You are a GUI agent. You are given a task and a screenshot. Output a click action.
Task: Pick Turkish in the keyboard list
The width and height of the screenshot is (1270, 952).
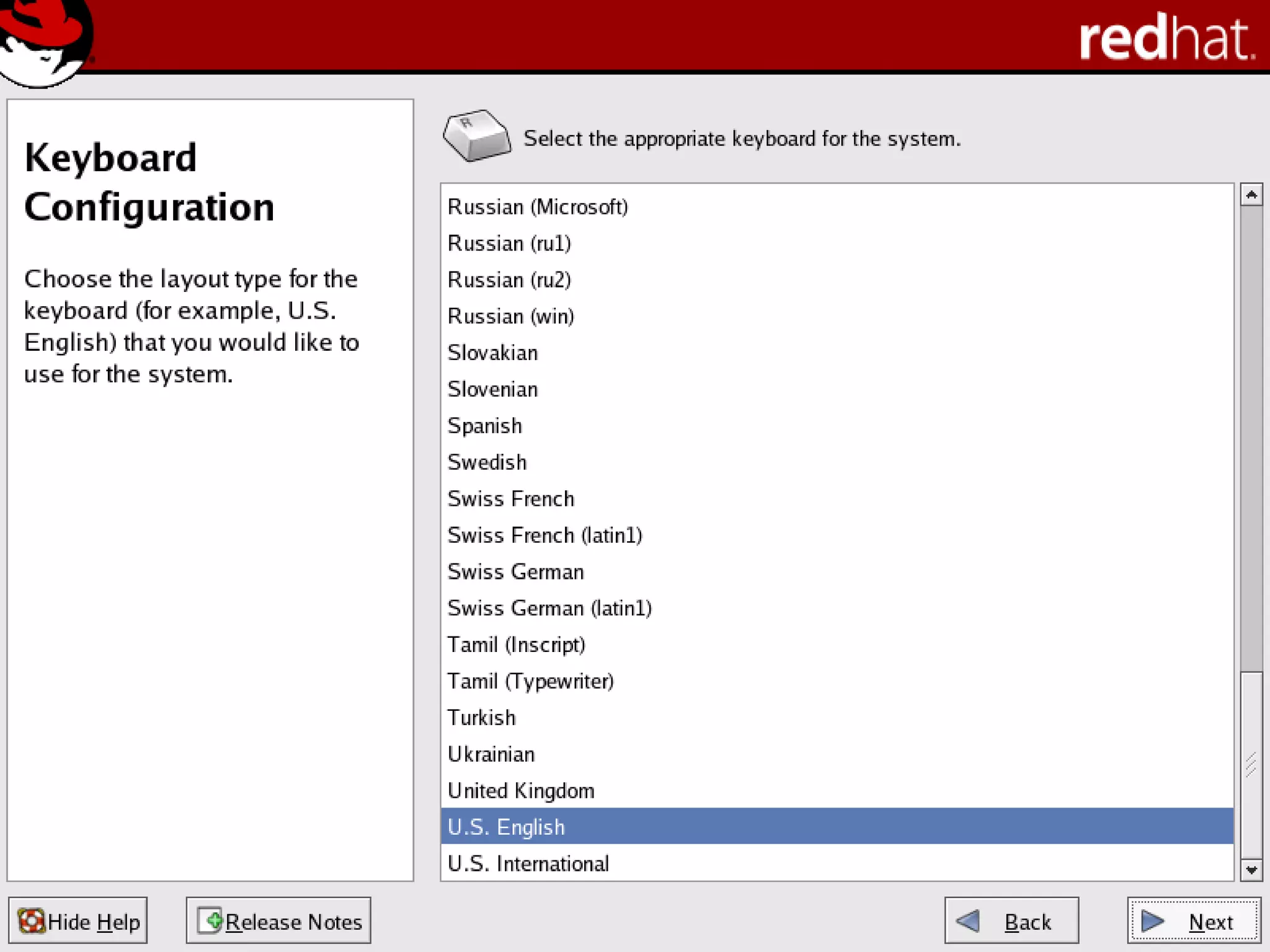pyautogui.click(x=481, y=718)
